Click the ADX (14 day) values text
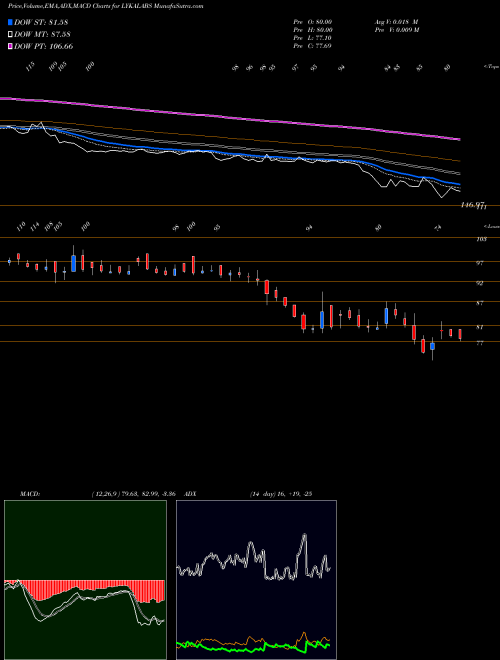The height and width of the screenshot is (660, 500). pos(281,494)
